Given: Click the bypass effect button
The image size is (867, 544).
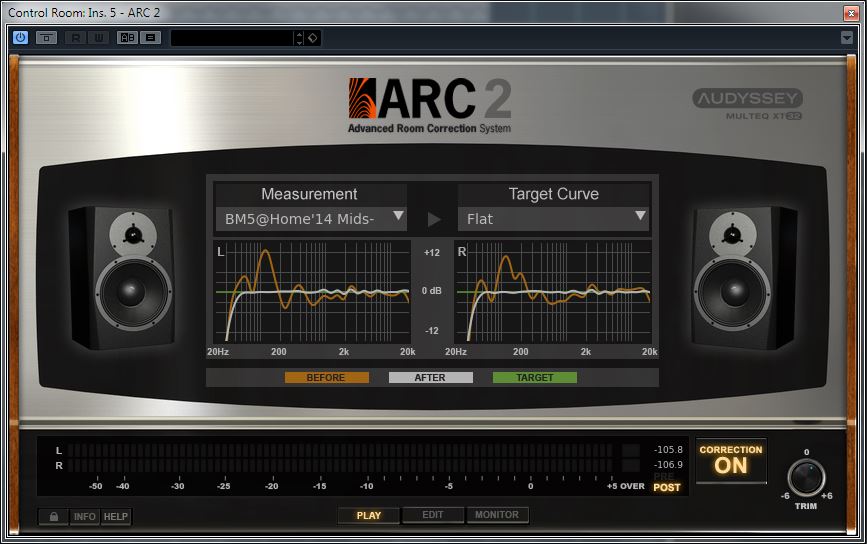Looking at the screenshot, I should click(x=46, y=38).
